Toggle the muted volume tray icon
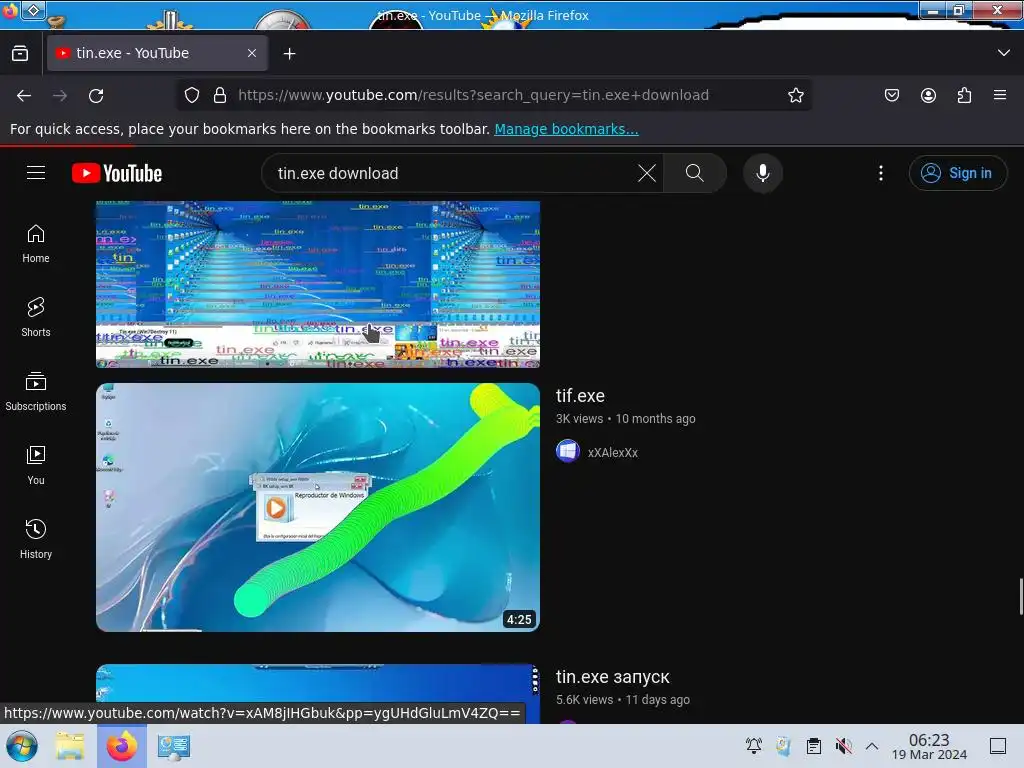 point(843,746)
